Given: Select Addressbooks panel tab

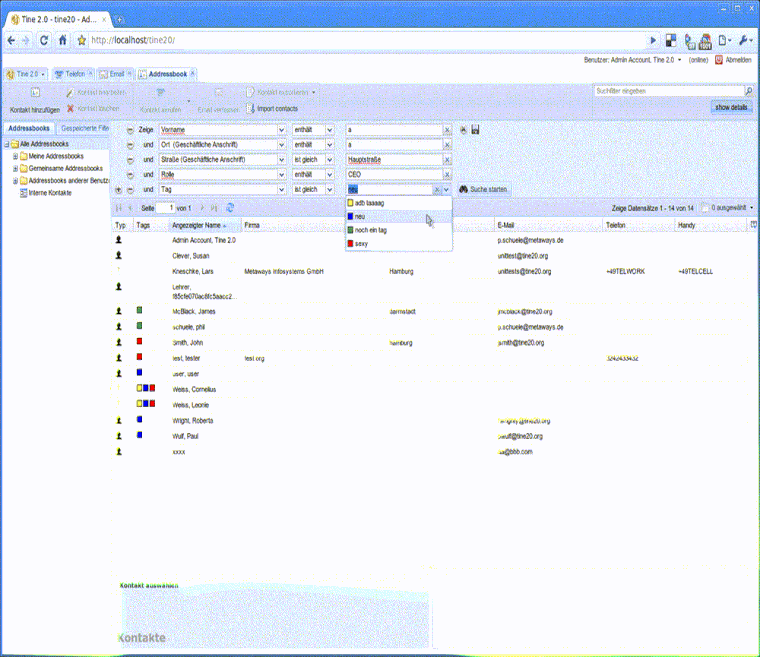Looking at the screenshot, I should click(29, 128).
